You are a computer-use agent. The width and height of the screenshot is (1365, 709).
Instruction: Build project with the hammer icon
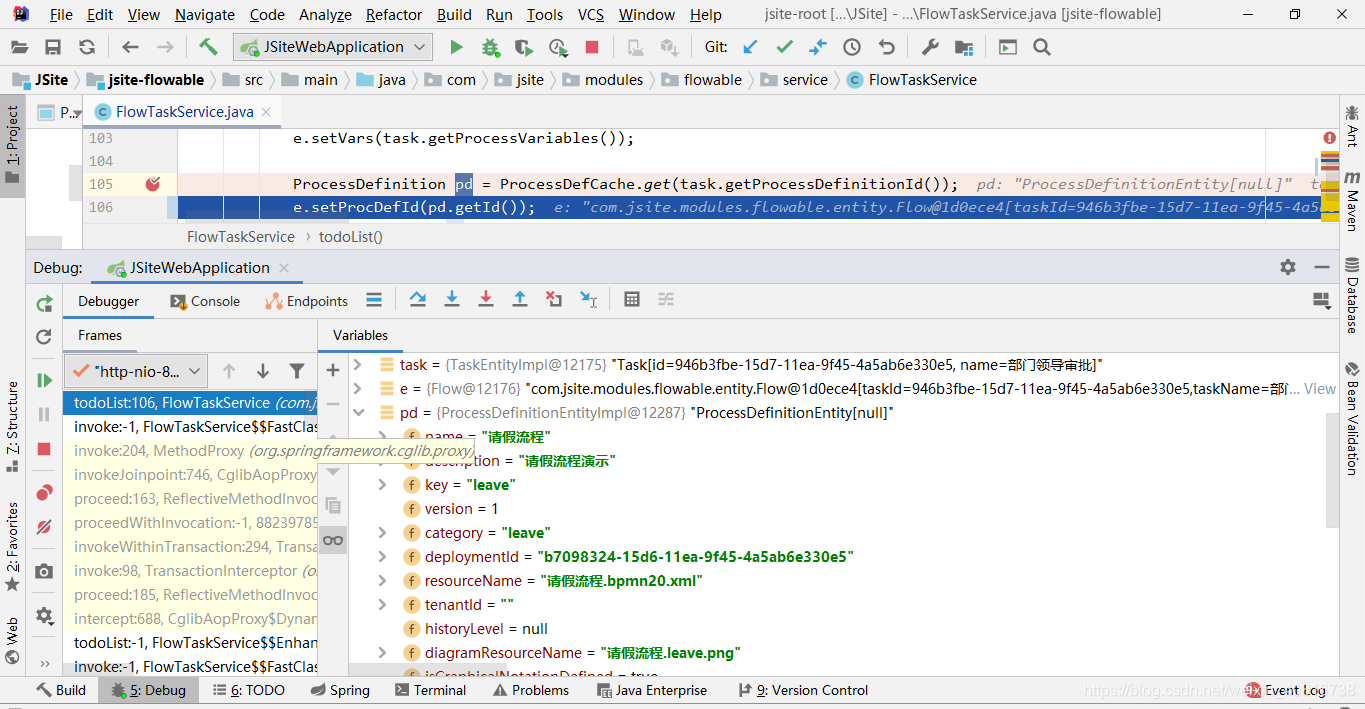(x=208, y=47)
